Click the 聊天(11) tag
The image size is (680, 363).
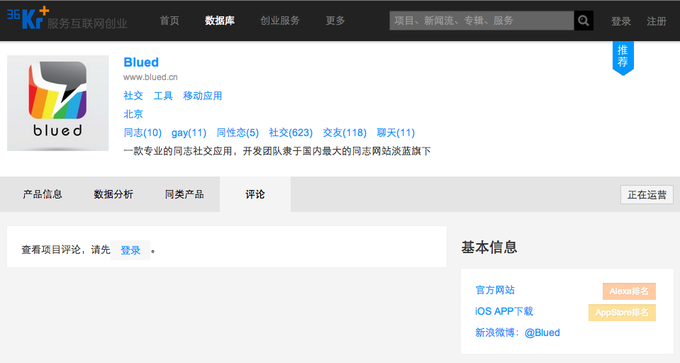click(x=396, y=132)
